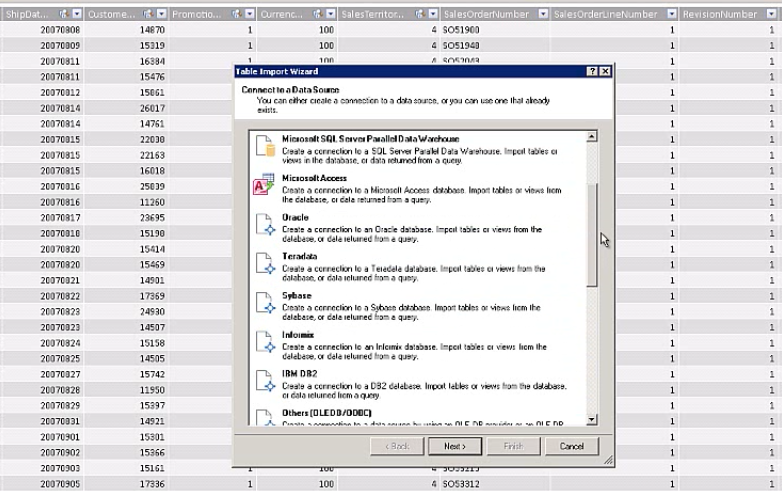Select customer cell 11950
The height and width of the screenshot is (491, 782).
(x=126, y=390)
